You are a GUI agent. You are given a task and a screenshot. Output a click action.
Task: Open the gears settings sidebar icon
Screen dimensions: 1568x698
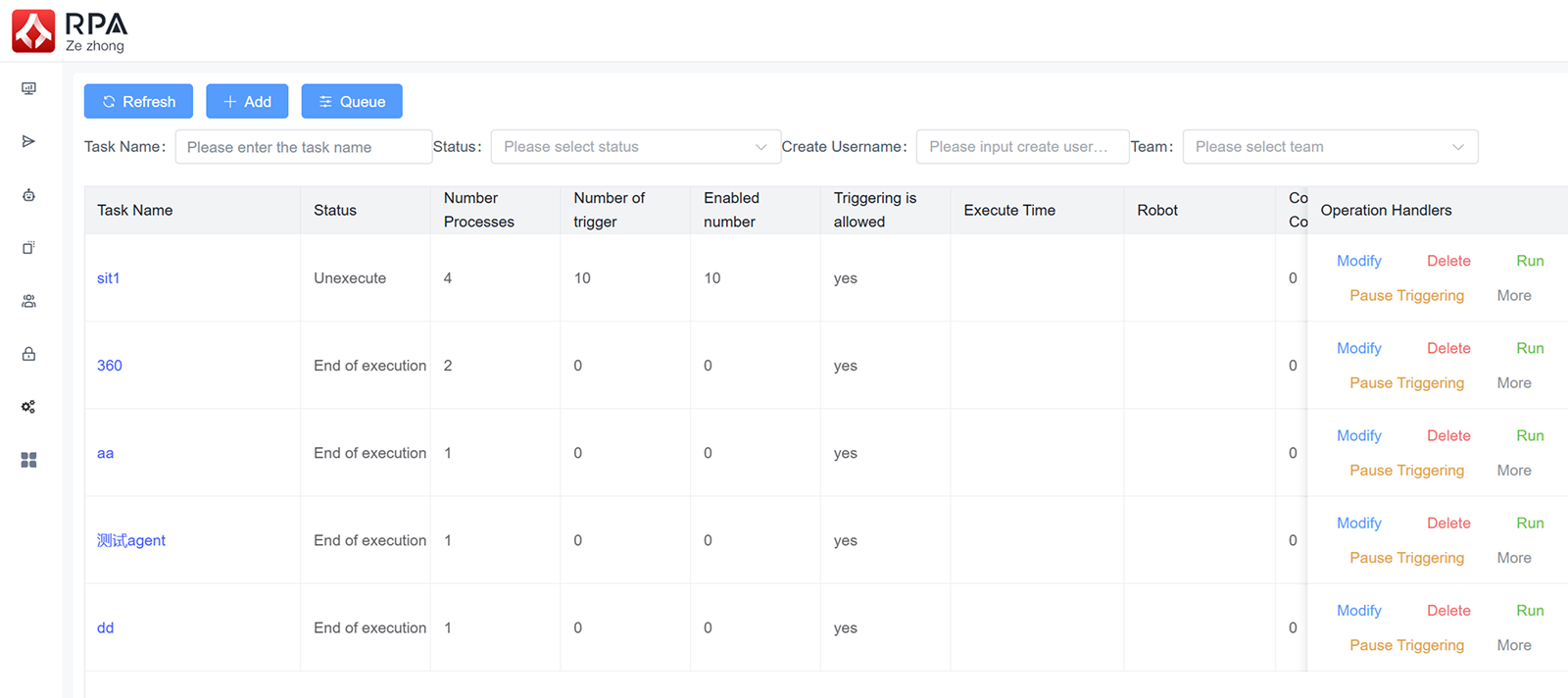coord(28,407)
